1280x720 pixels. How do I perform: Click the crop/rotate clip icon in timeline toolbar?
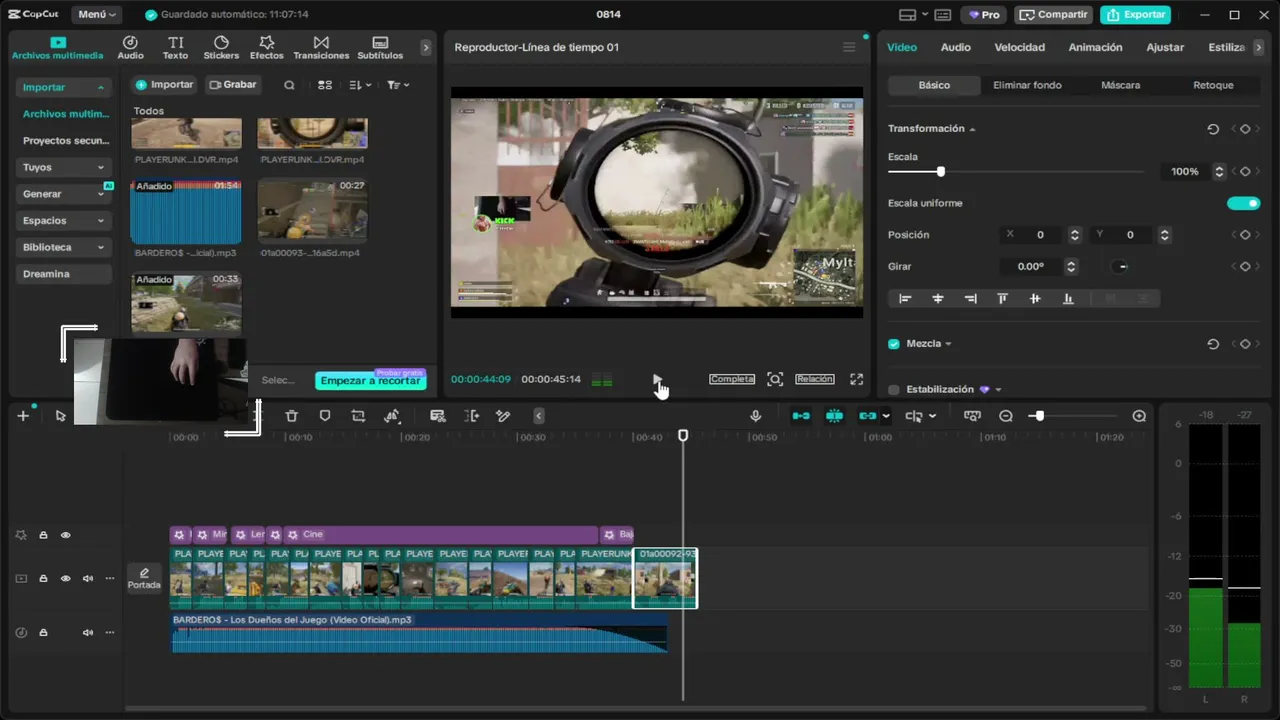pyautogui.click(x=358, y=416)
